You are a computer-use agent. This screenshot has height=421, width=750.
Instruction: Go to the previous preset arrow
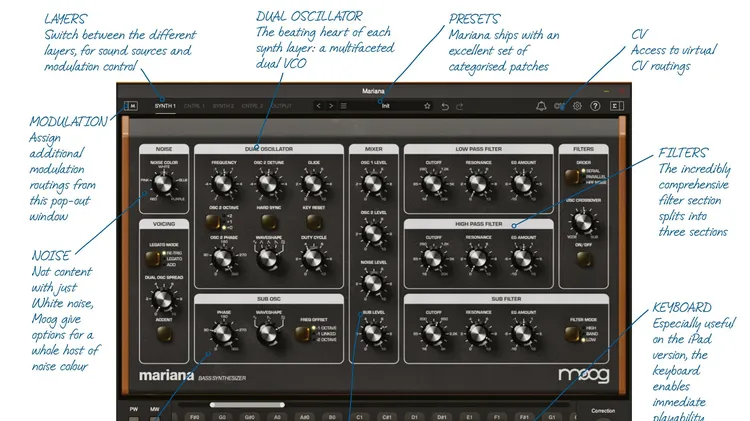(319, 106)
